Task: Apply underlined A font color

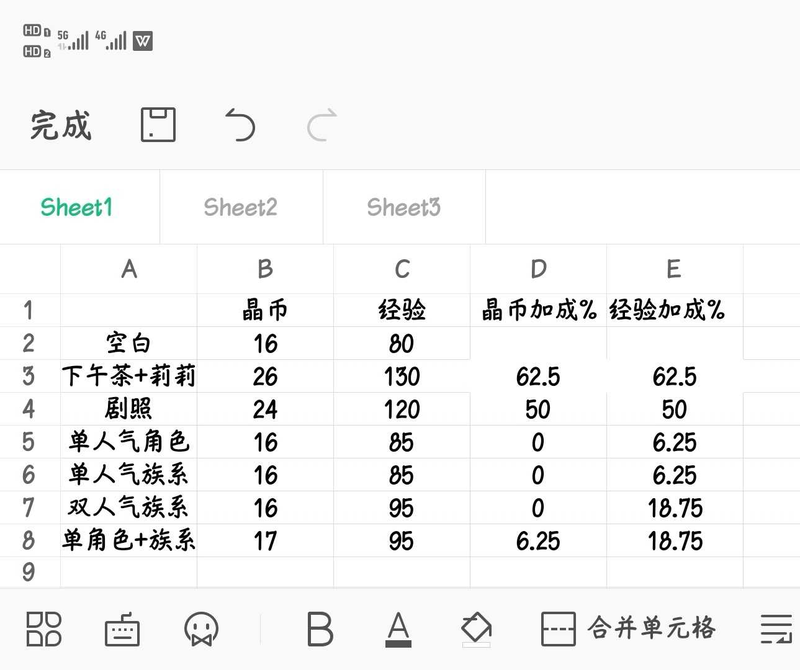Action: [x=398, y=628]
